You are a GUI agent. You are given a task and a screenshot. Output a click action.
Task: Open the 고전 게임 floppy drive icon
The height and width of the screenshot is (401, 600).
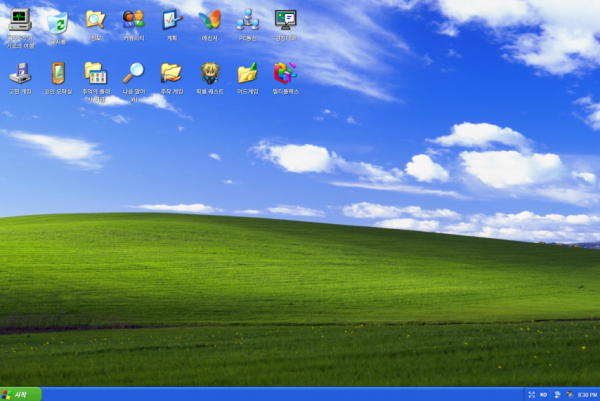click(20, 73)
